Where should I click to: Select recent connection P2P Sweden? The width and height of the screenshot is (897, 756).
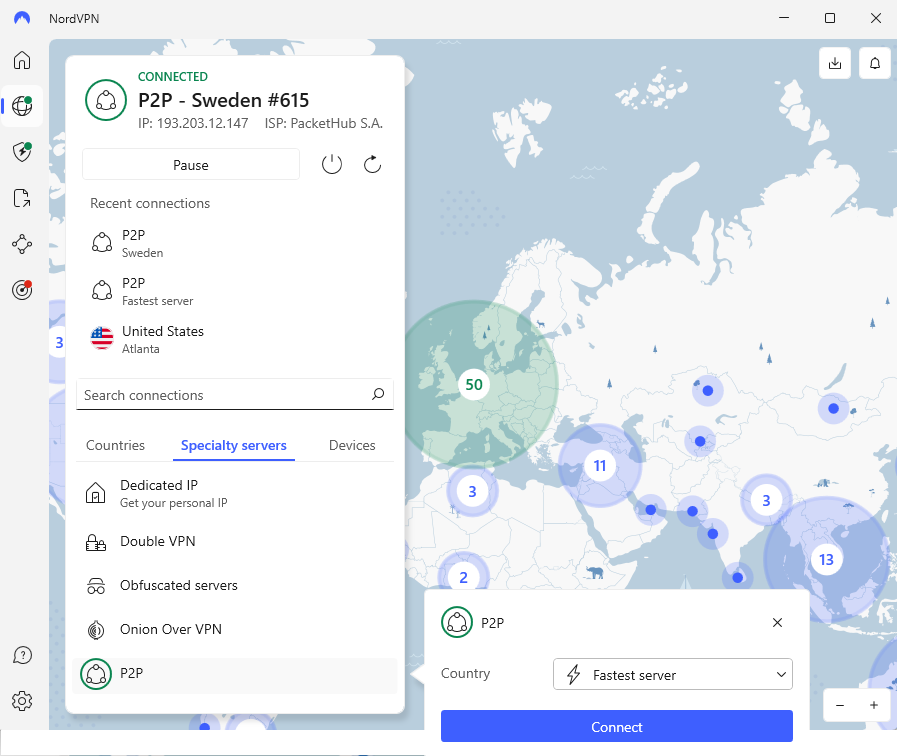tap(235, 243)
